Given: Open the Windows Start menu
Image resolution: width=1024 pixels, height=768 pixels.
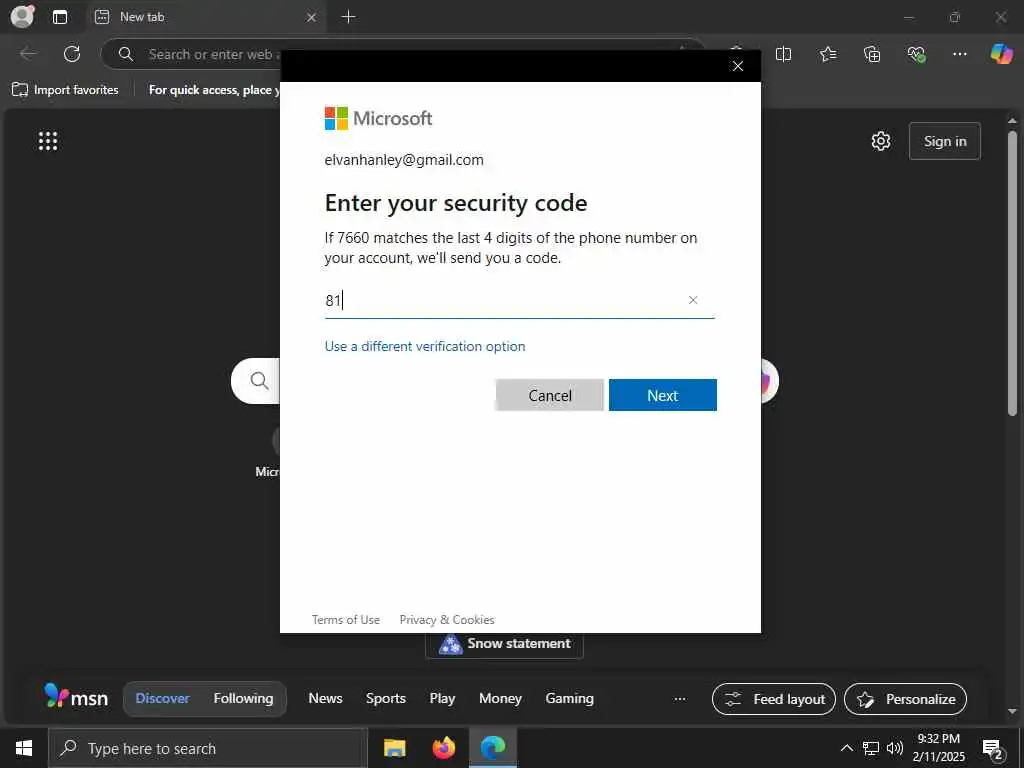Looking at the screenshot, I should tap(24, 748).
